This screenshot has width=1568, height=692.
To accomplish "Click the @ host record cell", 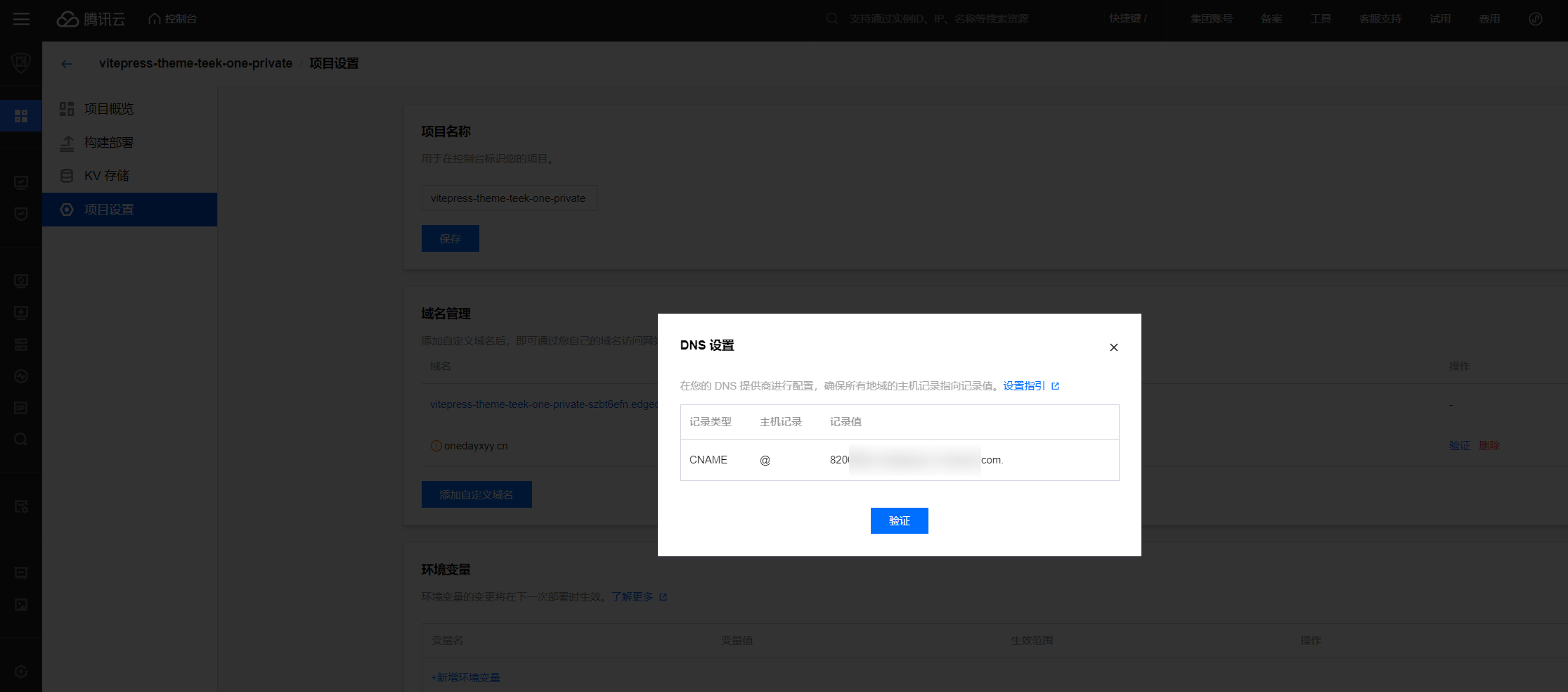I will pyautogui.click(x=765, y=460).
